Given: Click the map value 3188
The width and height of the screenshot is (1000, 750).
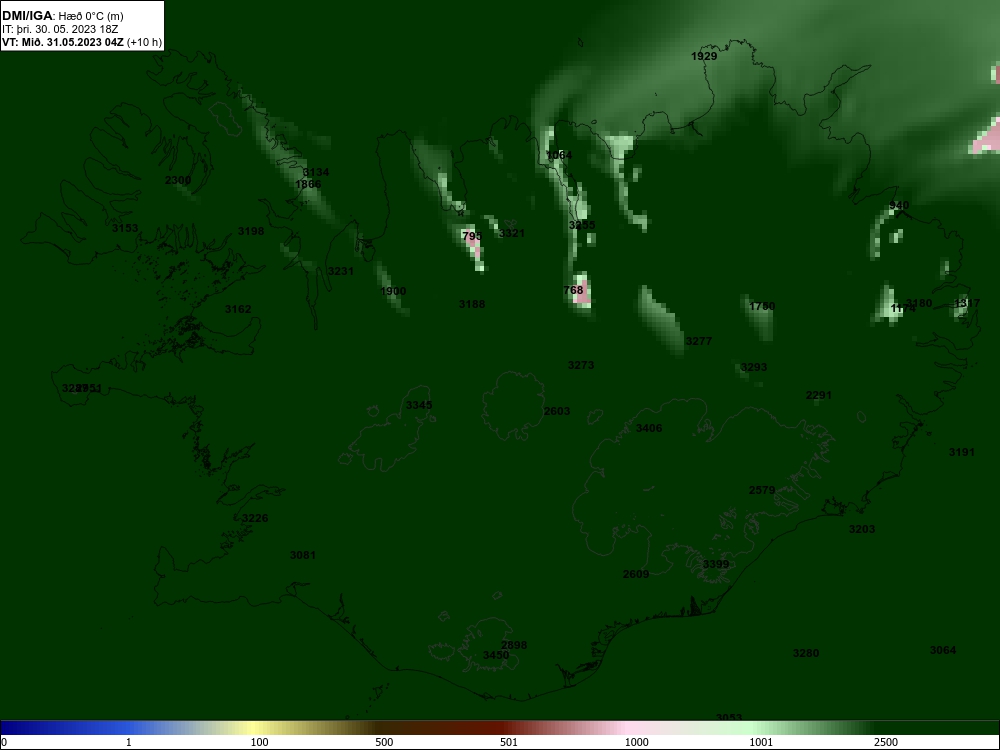Looking at the screenshot, I should (x=472, y=304).
